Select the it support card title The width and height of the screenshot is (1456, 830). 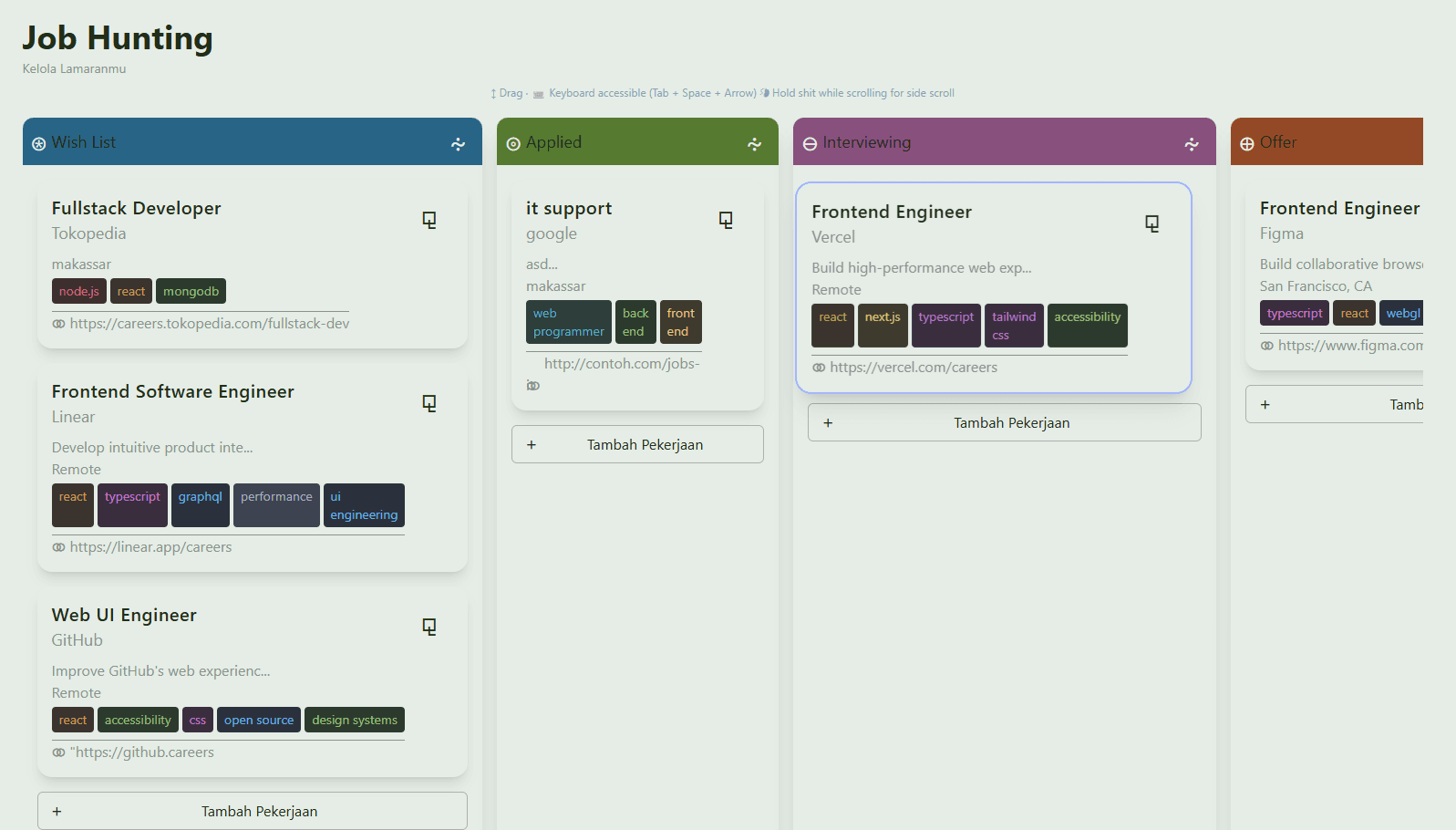[x=569, y=208]
